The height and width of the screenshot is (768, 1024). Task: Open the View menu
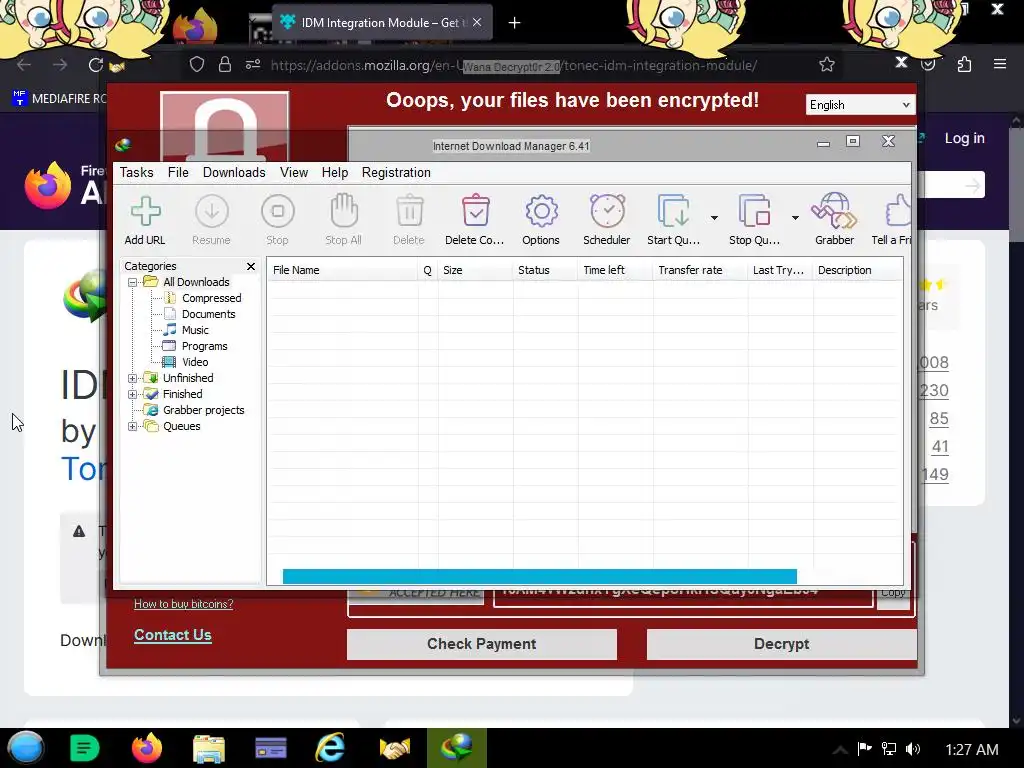click(x=294, y=172)
